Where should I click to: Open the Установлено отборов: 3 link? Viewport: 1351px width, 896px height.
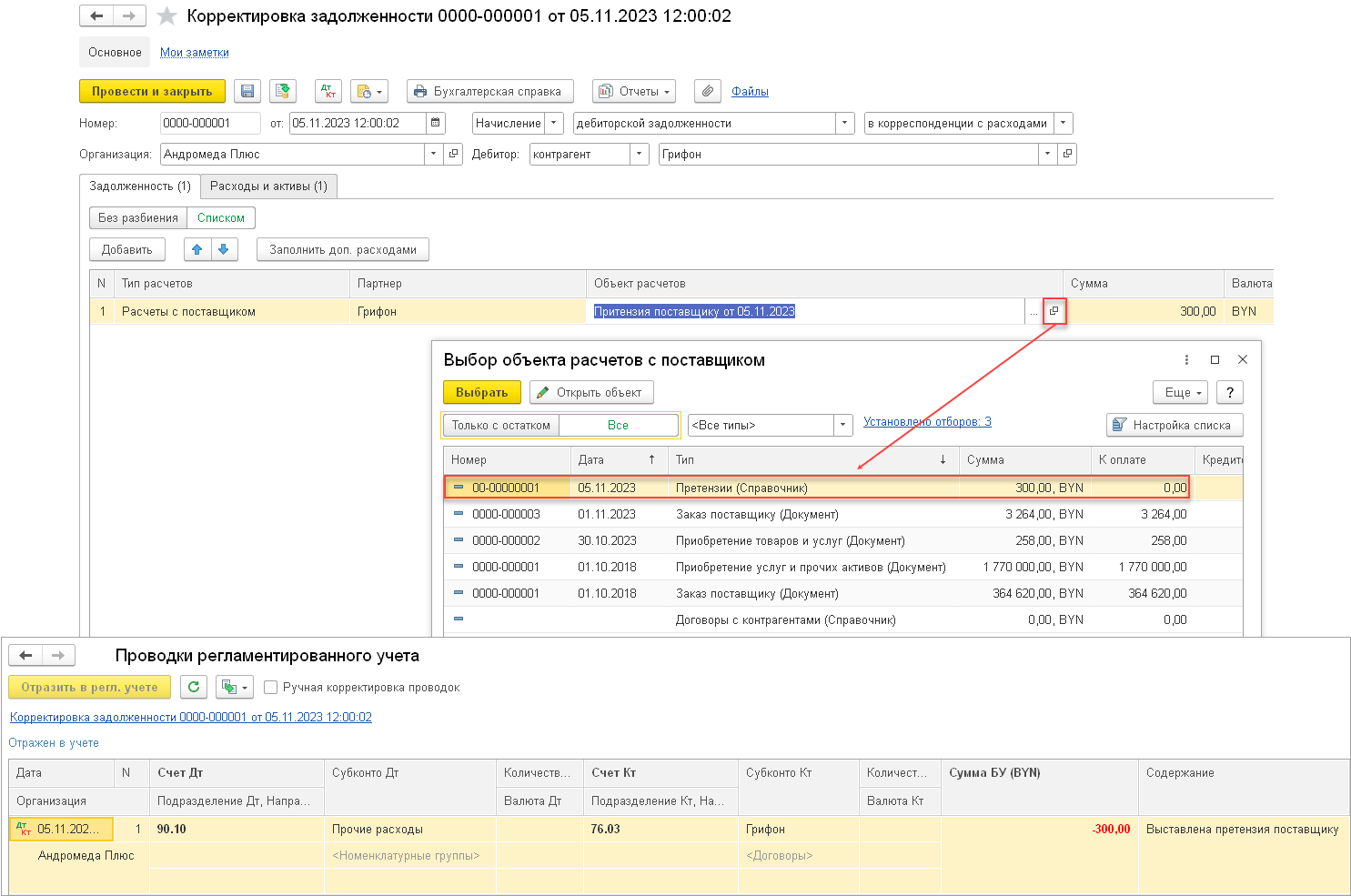point(927,421)
